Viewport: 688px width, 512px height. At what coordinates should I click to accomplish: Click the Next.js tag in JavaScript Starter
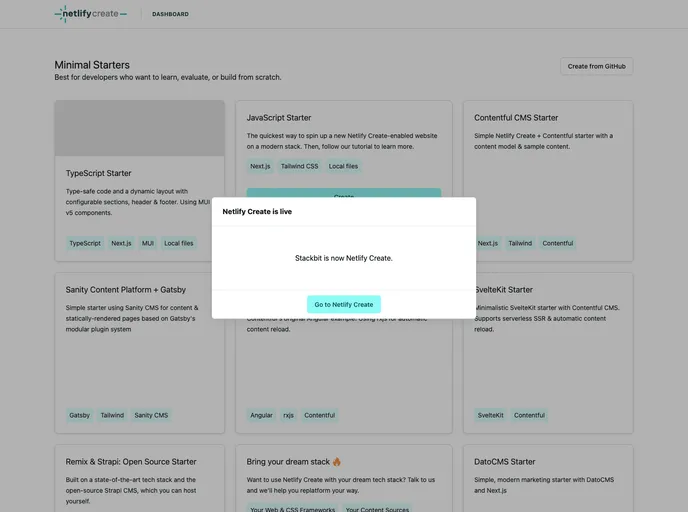tap(260, 166)
